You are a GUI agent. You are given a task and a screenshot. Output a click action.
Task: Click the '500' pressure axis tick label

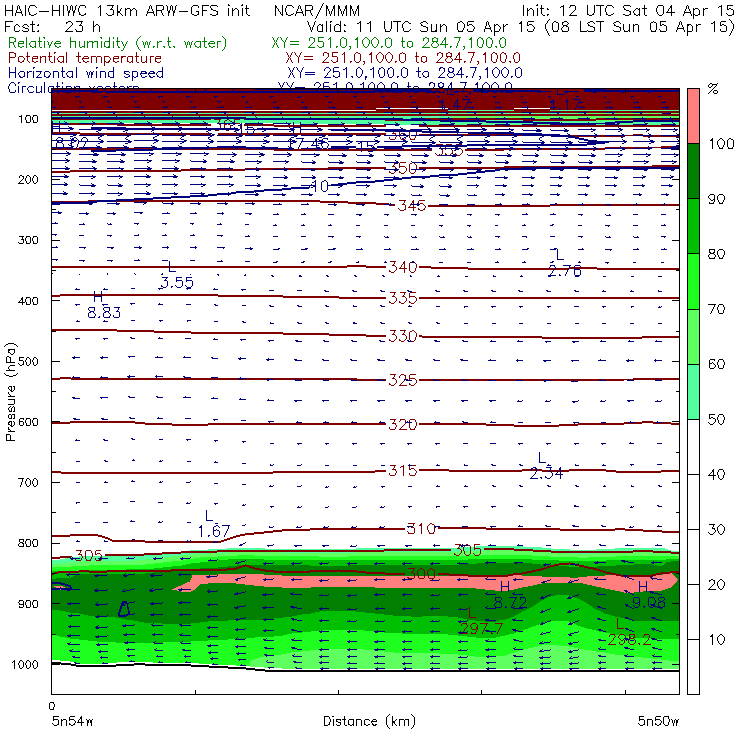[x=28, y=361]
